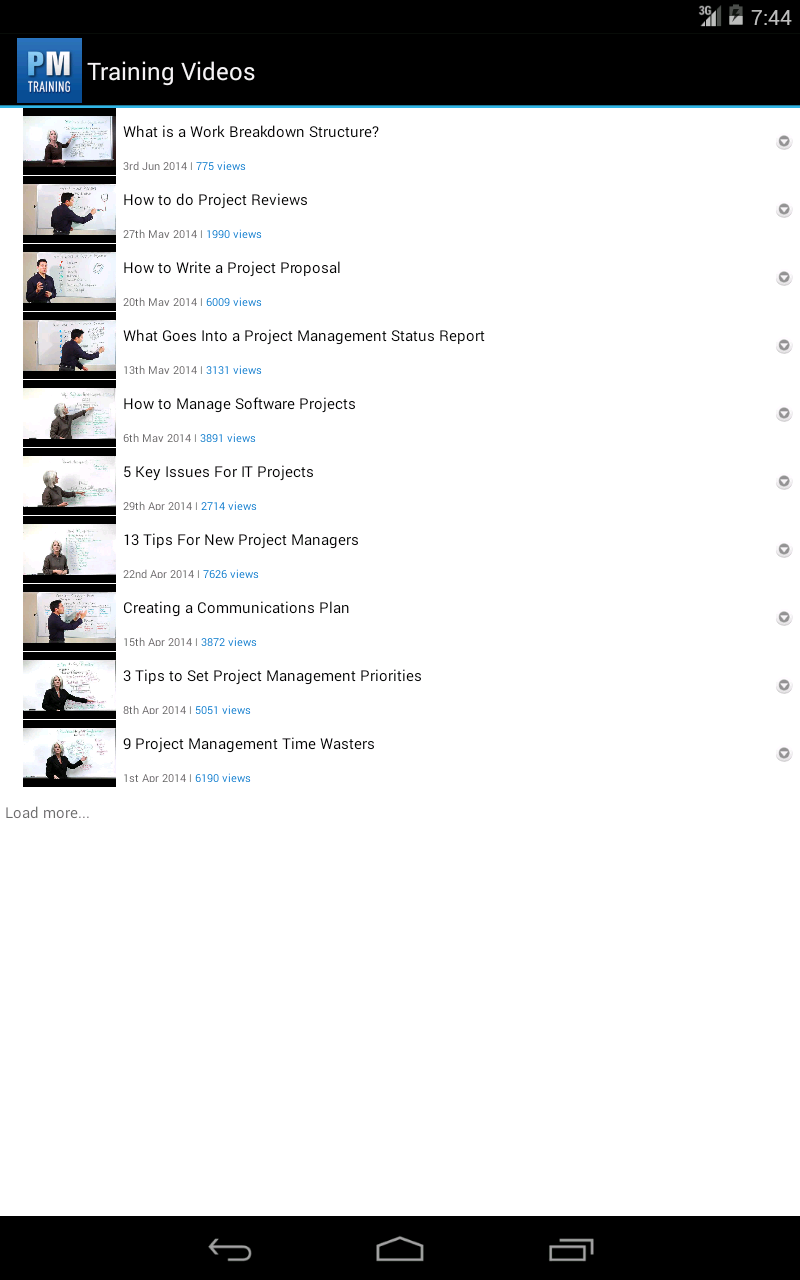The image size is (800, 1280).
Task: Tap the battery icon in status bar
Action: coord(736,16)
